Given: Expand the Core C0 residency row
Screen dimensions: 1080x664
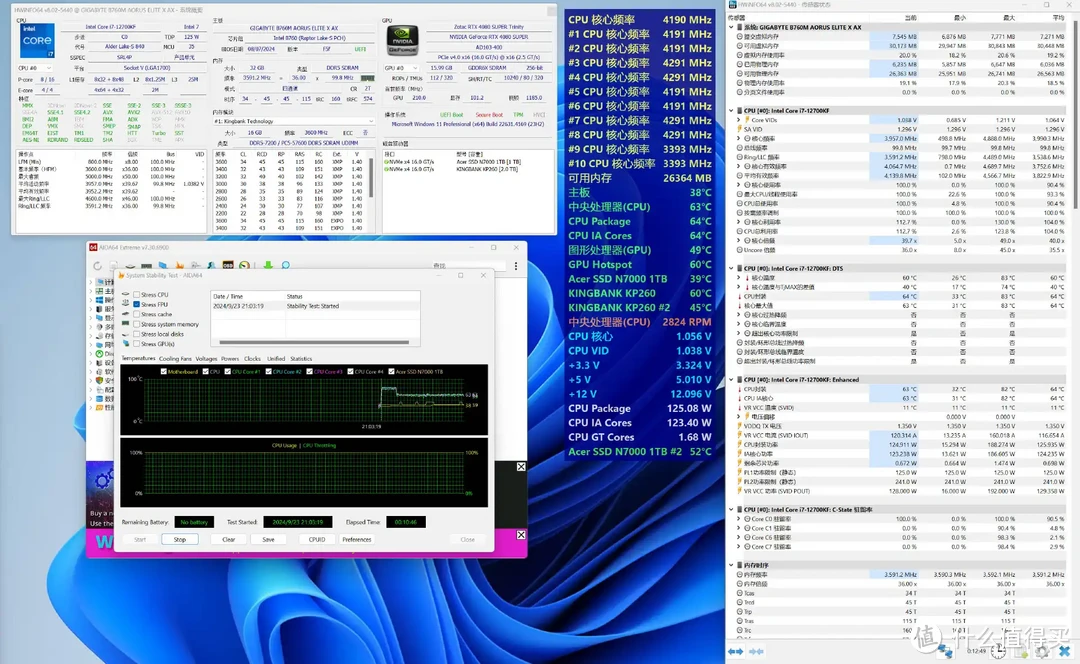Looking at the screenshot, I should (739, 519).
